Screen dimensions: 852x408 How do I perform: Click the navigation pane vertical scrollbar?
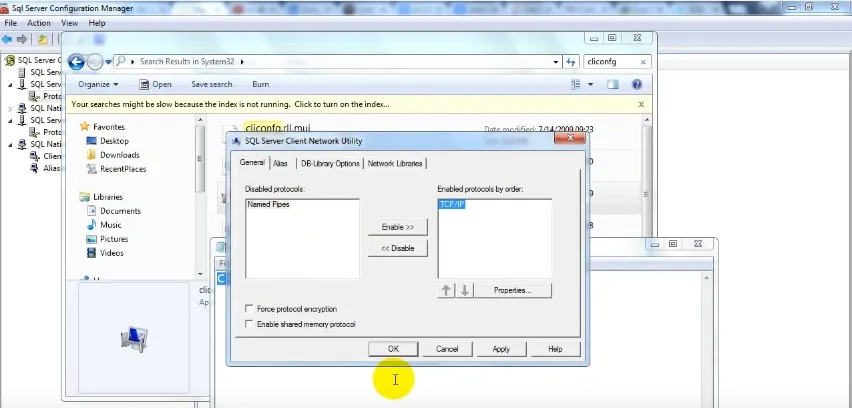[200, 196]
